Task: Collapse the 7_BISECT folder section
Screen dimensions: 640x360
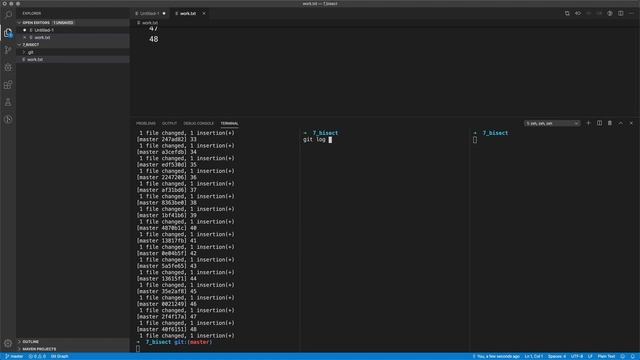Action: pyautogui.click(x=19, y=44)
